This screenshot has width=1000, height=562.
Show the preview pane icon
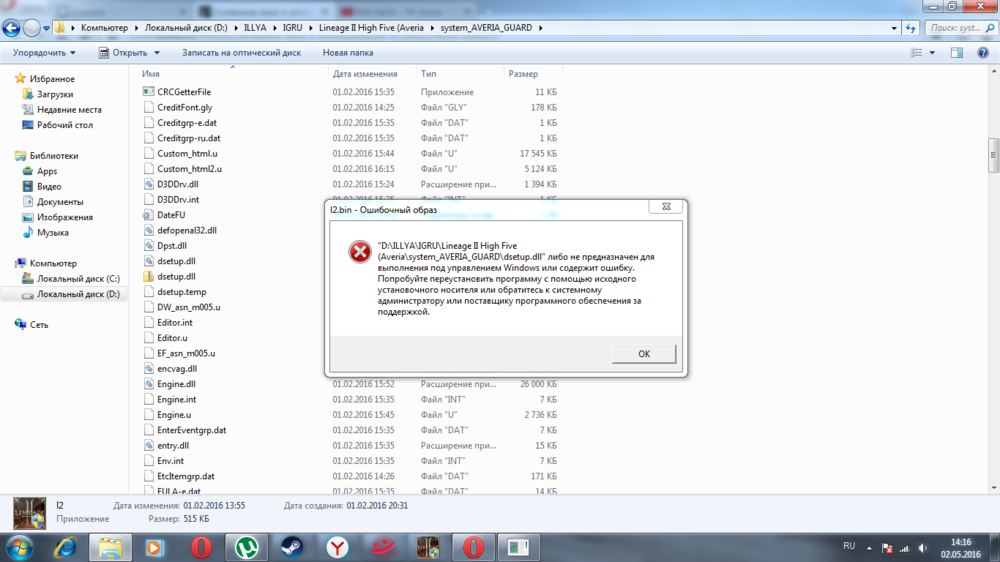coord(956,53)
